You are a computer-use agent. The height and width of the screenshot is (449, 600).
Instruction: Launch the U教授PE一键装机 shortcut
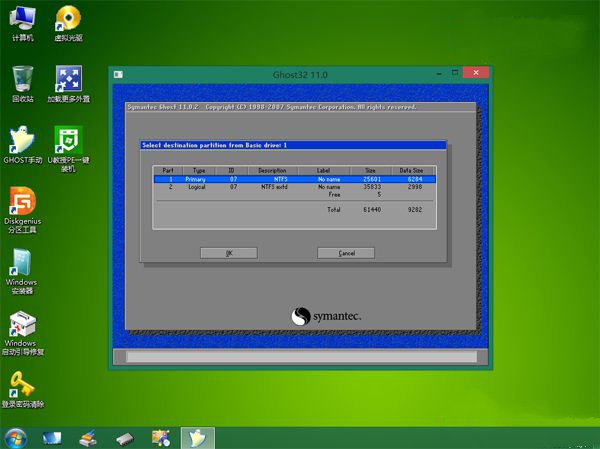[x=68, y=149]
